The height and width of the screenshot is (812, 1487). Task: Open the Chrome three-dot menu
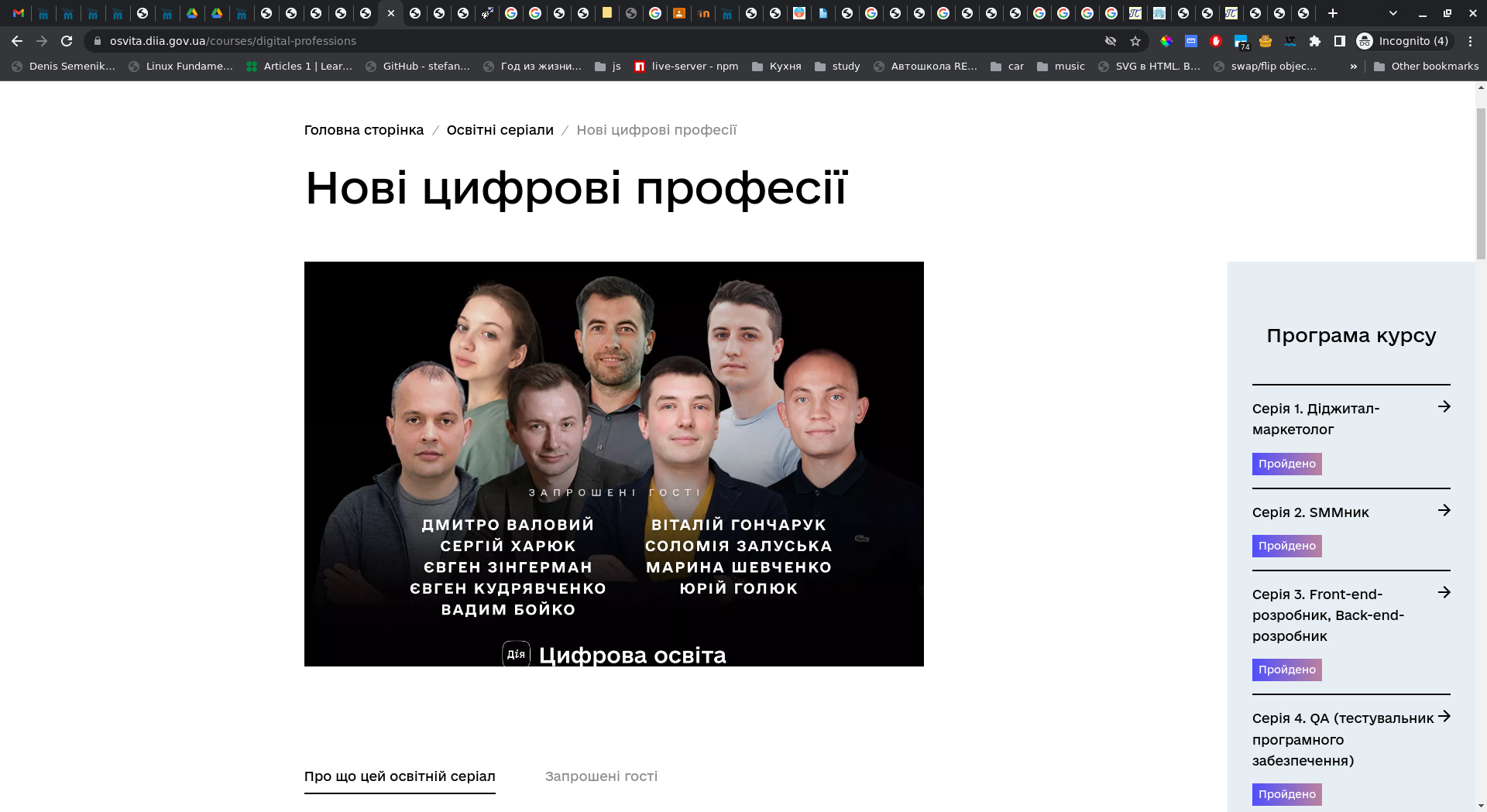[x=1470, y=41]
